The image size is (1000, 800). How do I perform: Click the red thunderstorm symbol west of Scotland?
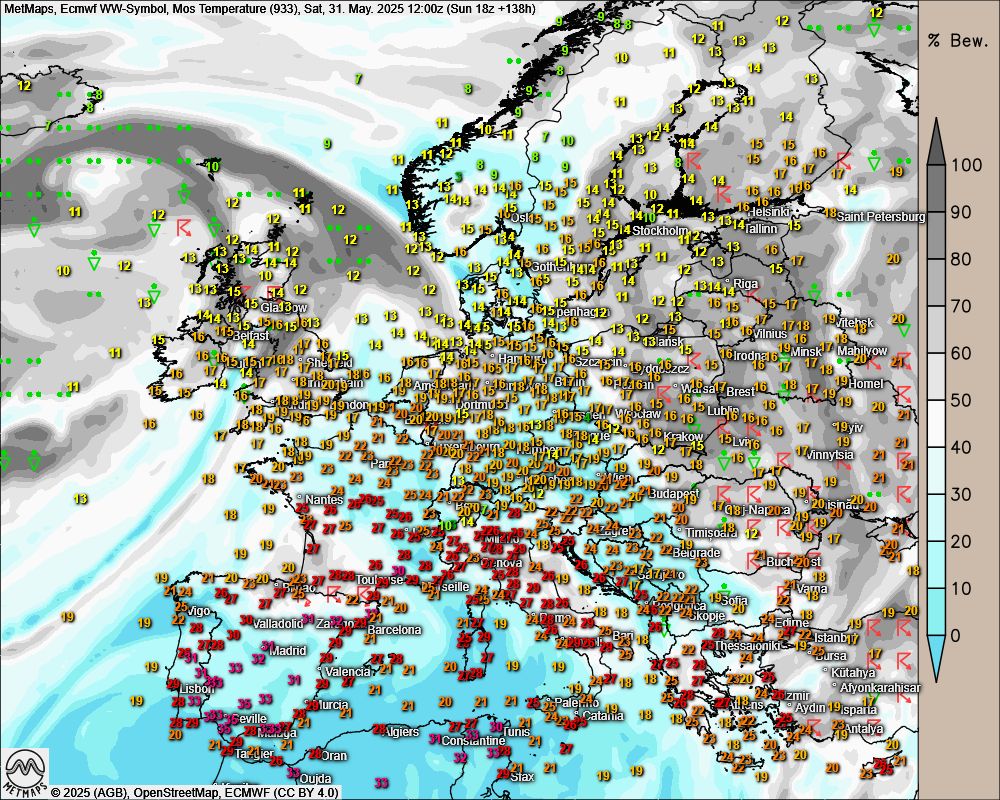(184, 226)
